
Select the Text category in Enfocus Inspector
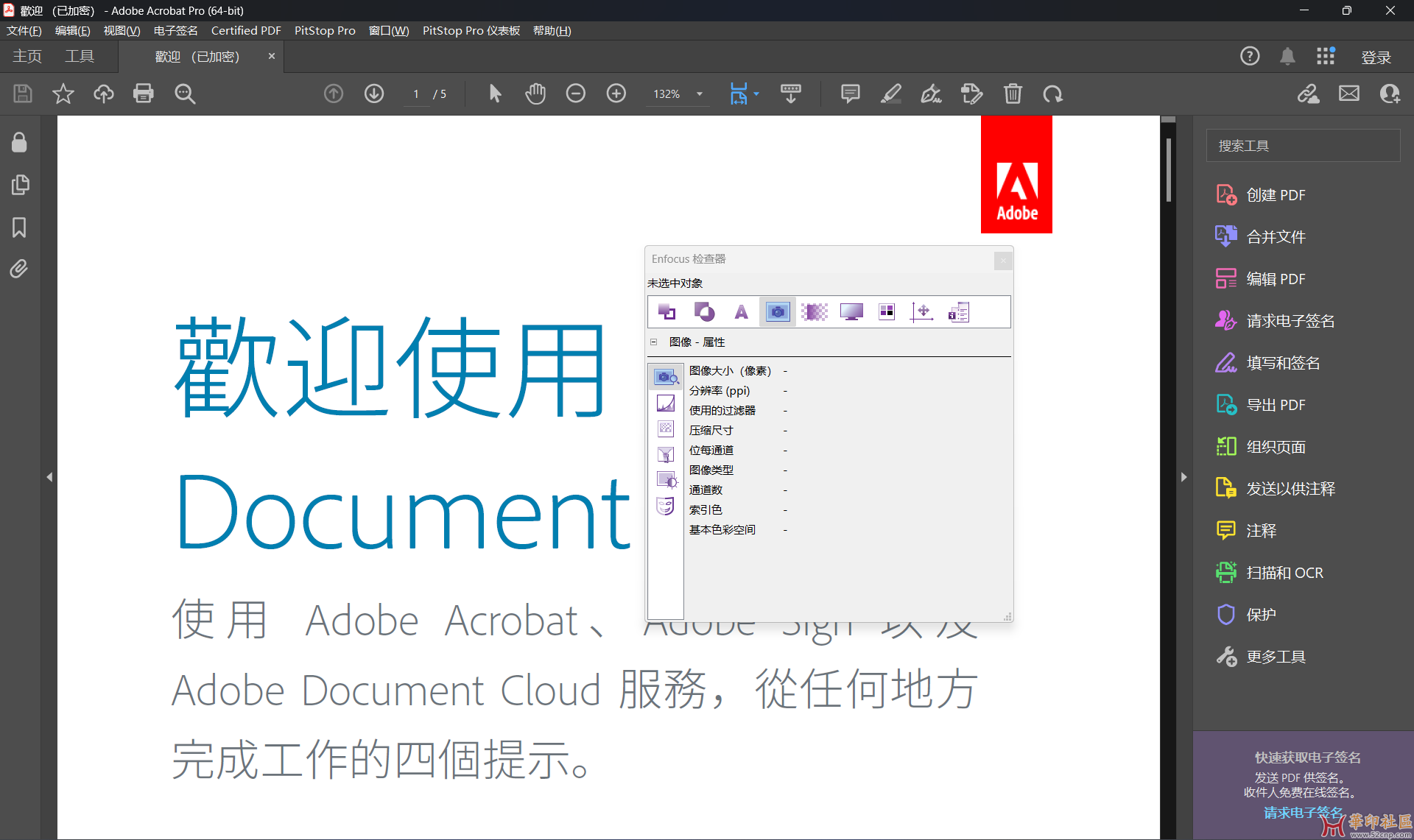tap(741, 312)
